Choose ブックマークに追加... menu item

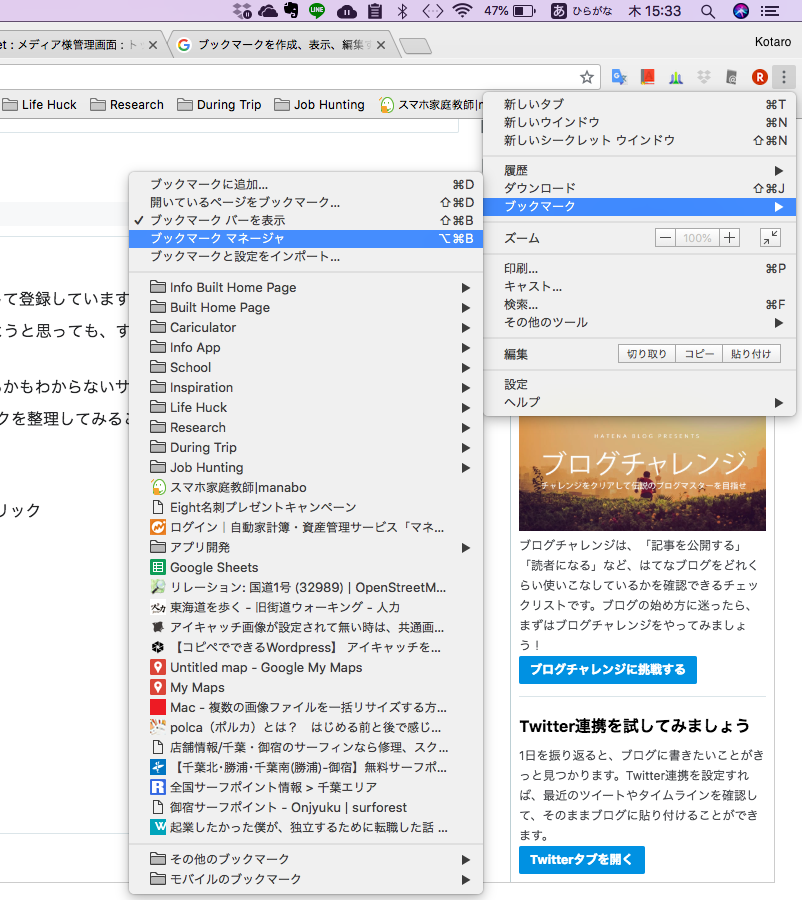(306, 184)
